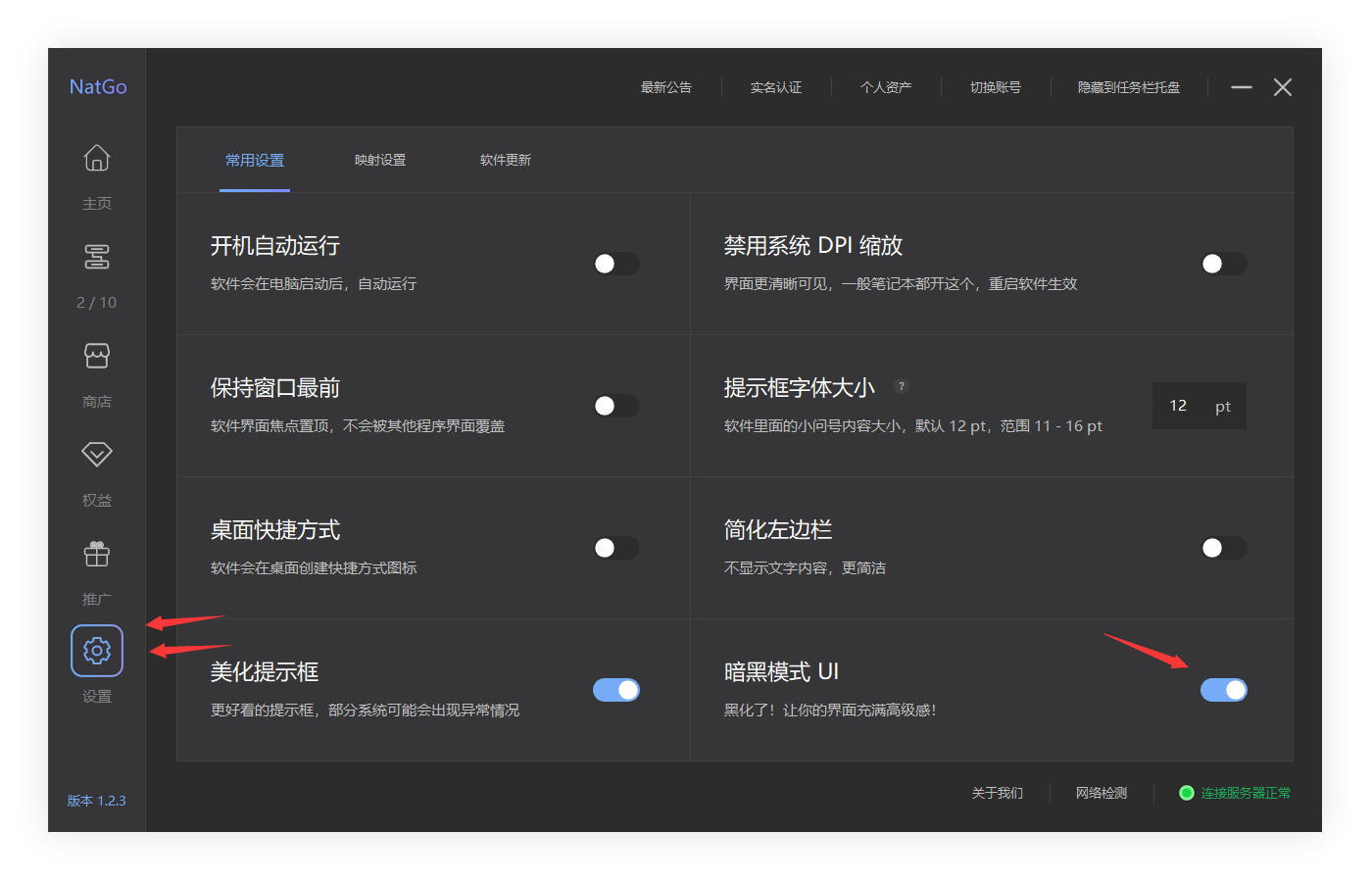
Task: Open the 软件更新 tab
Action: (506, 160)
